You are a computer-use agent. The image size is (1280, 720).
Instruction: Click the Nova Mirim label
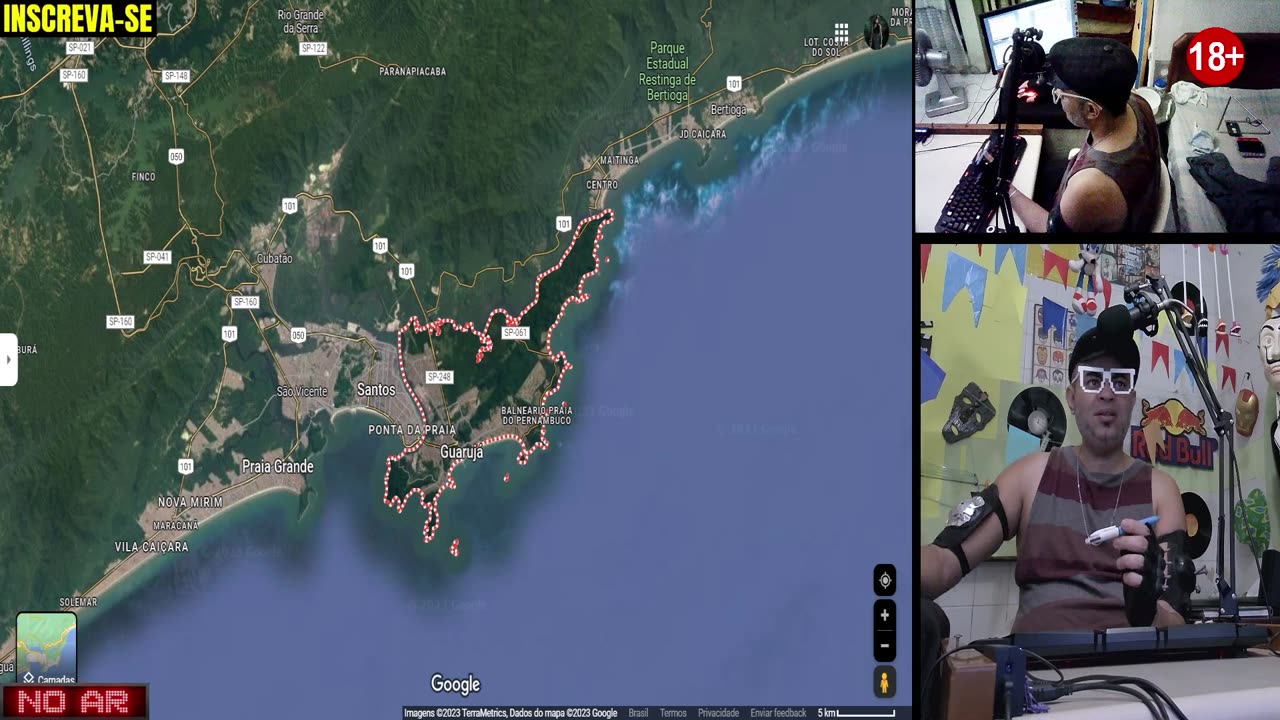pyautogui.click(x=190, y=502)
